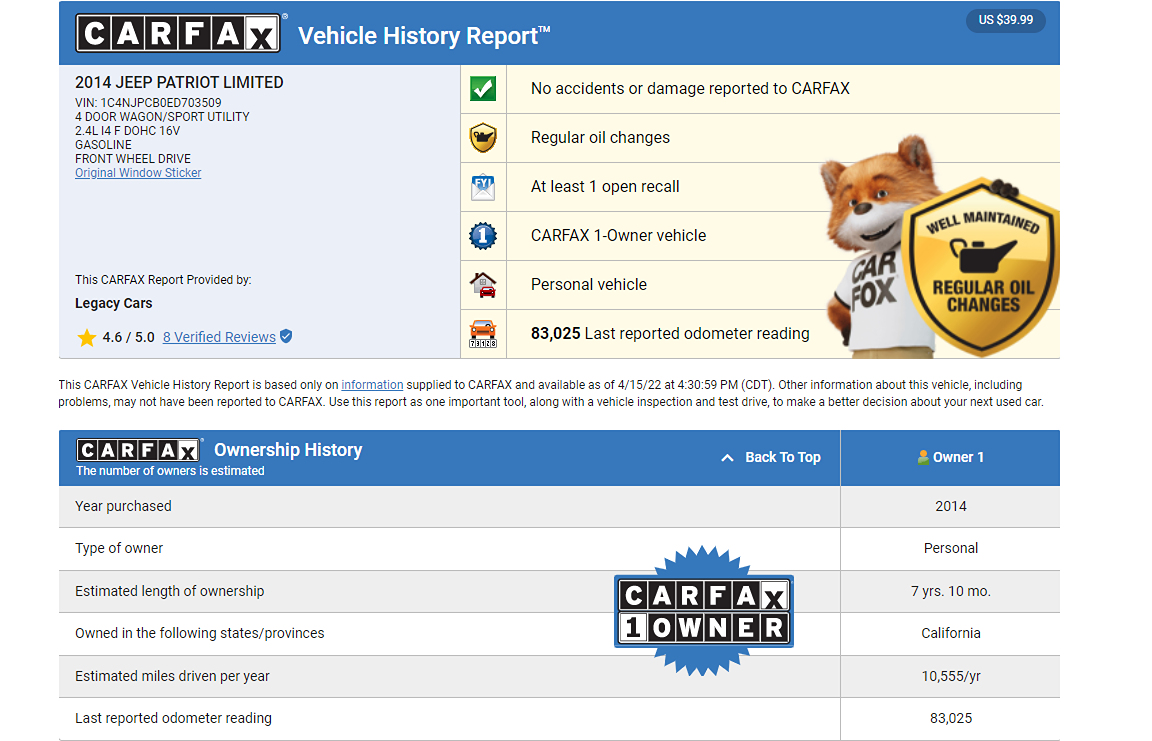Click the Ownership History CARFAX logo
The height and width of the screenshot is (741, 1152).
click(139, 451)
